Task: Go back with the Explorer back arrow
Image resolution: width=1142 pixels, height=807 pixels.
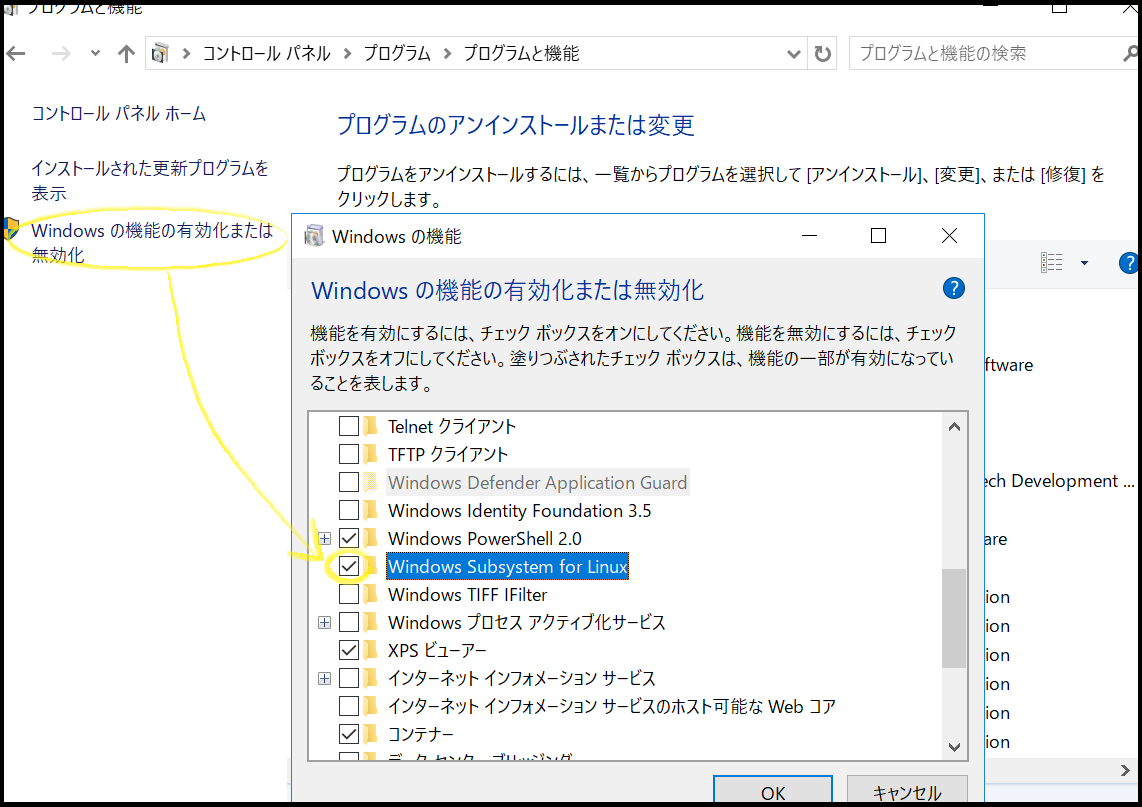Action: pos(16,53)
